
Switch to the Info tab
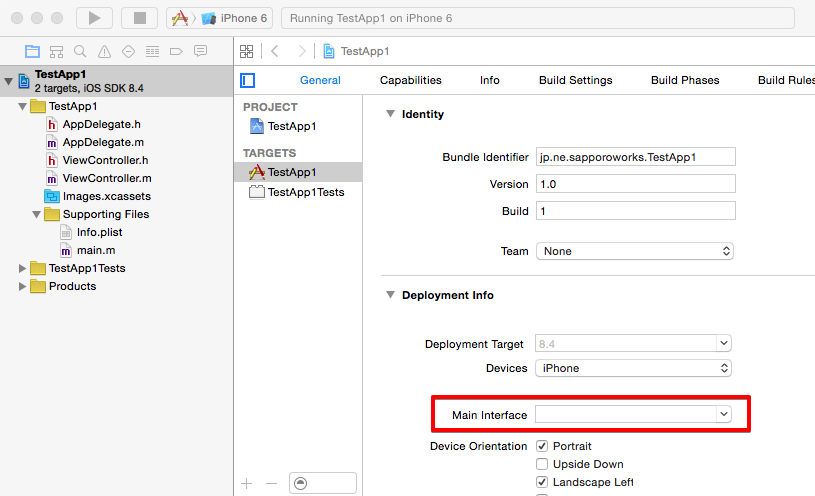click(x=490, y=80)
